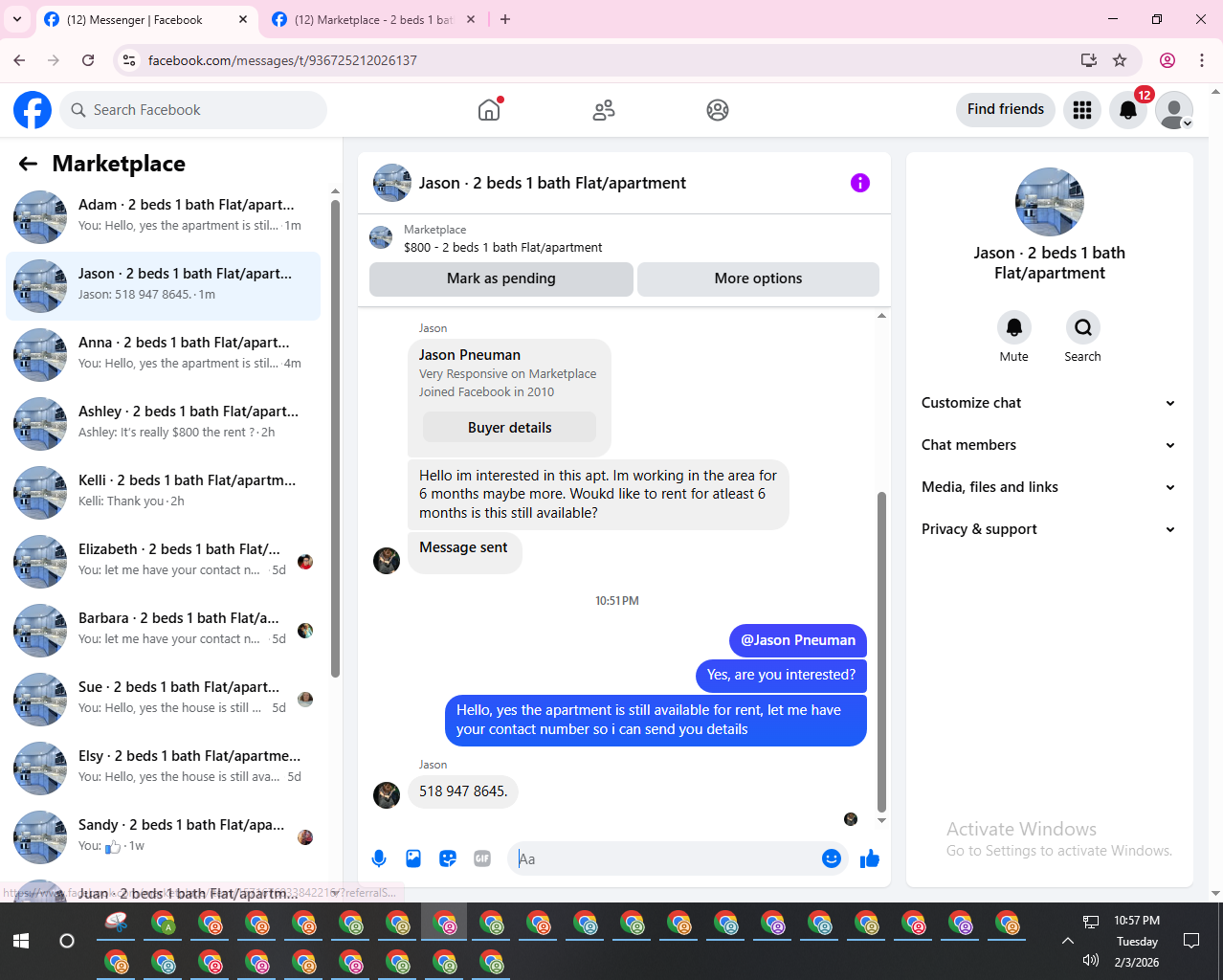Expand Chat members section
This screenshot has width=1223, height=980.
1049,445
